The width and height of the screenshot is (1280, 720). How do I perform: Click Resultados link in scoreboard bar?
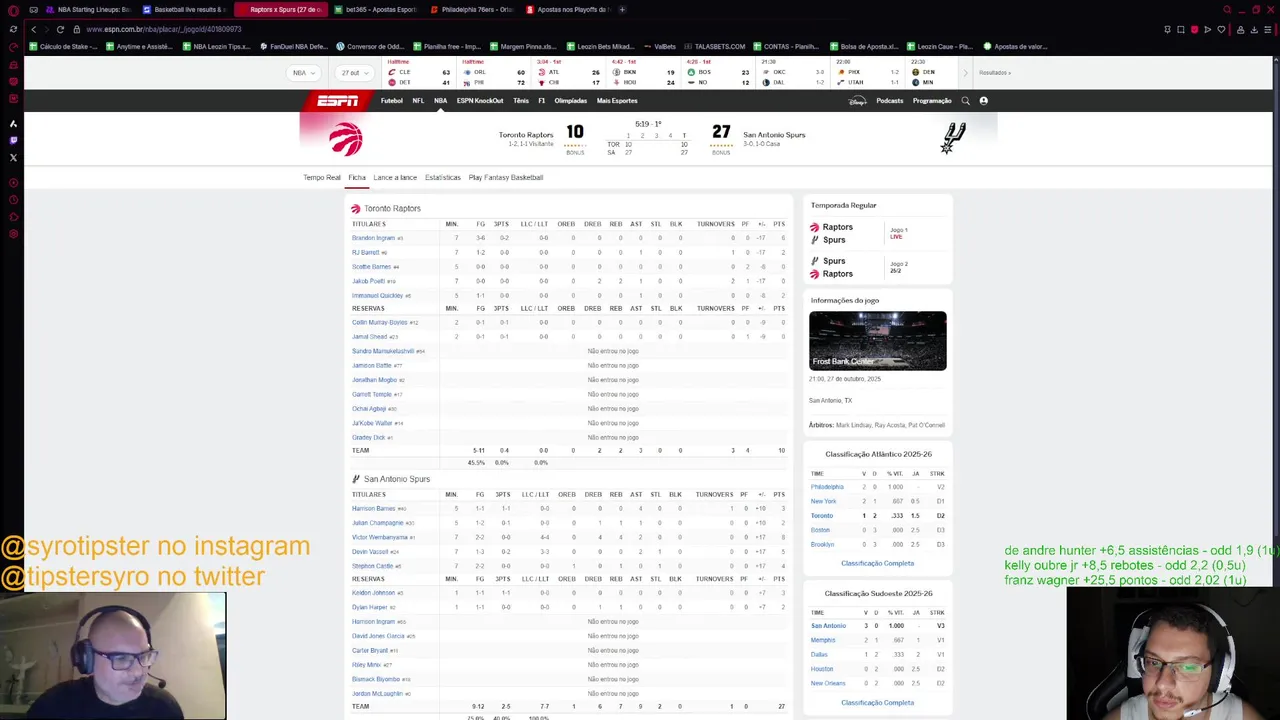(x=994, y=73)
